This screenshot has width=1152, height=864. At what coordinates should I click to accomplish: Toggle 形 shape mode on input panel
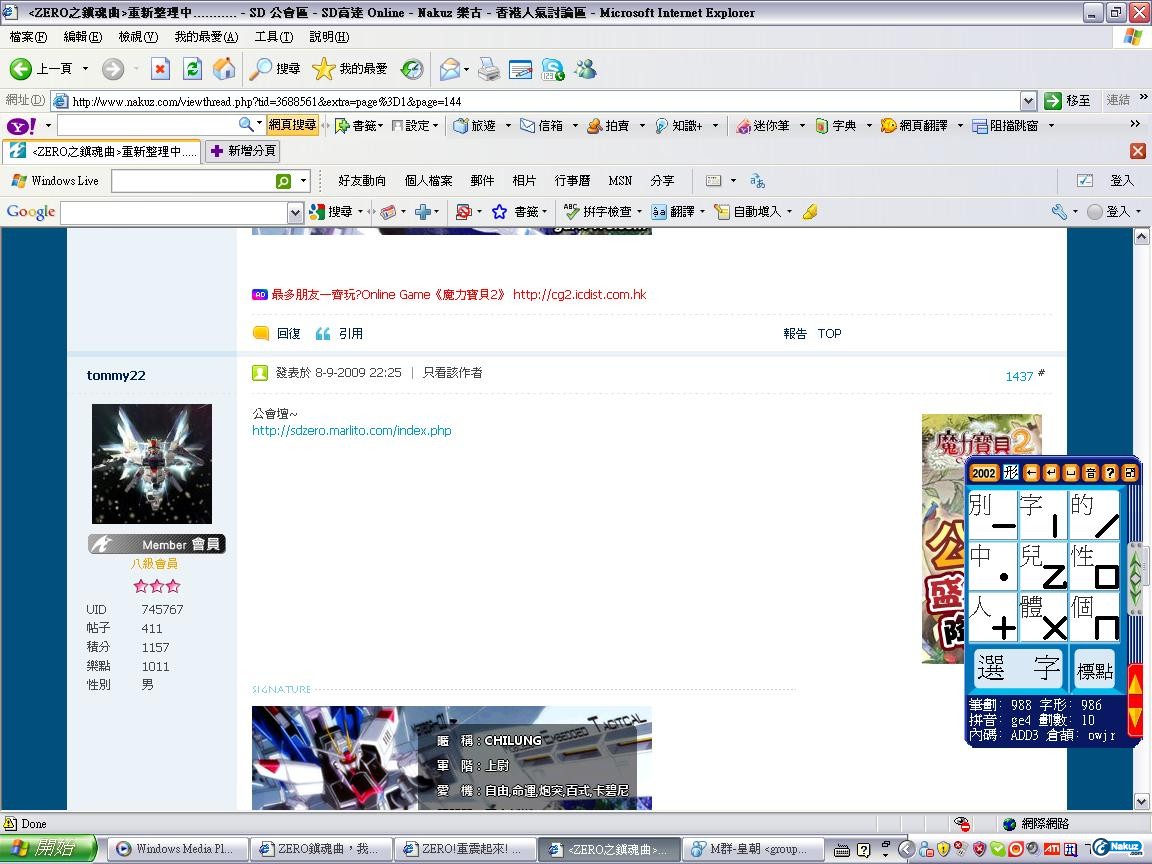point(1011,473)
